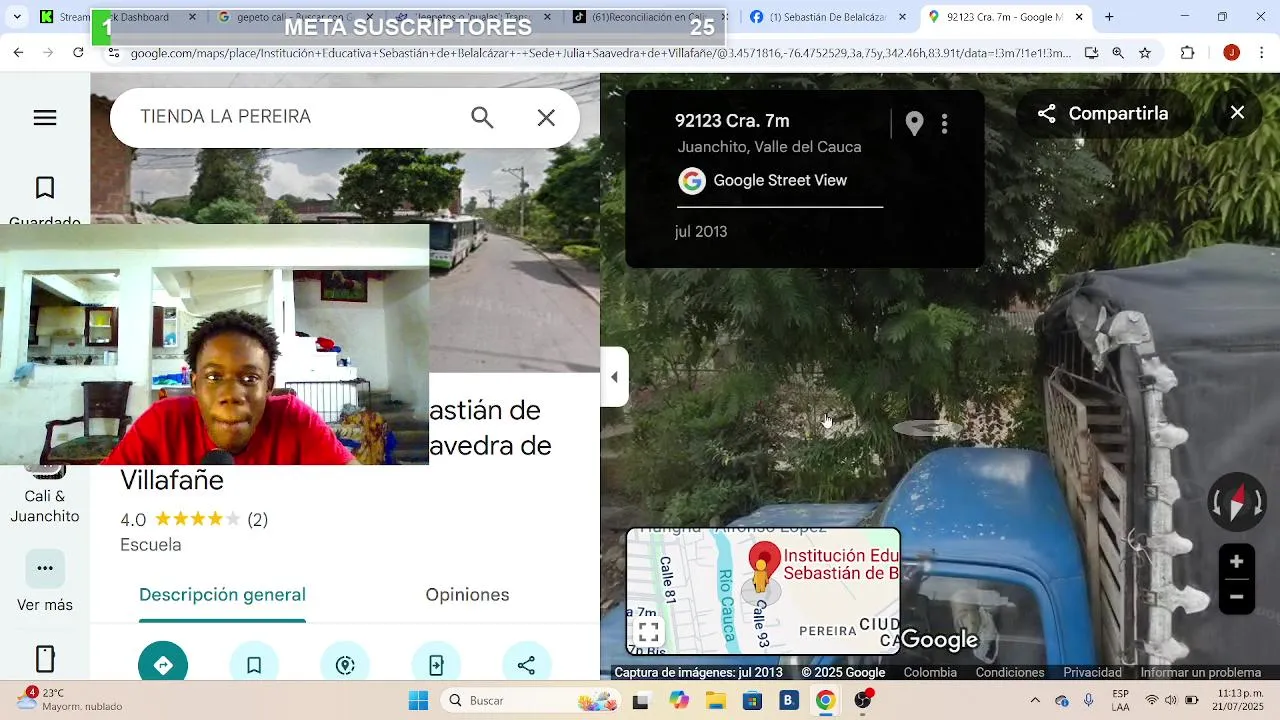The width and height of the screenshot is (1280, 720).
Task: Click the location pin icon in Street View card
Action: pyautogui.click(x=914, y=123)
